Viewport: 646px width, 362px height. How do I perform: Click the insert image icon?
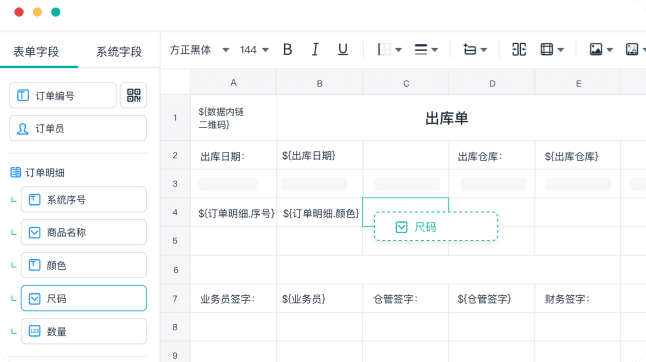point(596,49)
